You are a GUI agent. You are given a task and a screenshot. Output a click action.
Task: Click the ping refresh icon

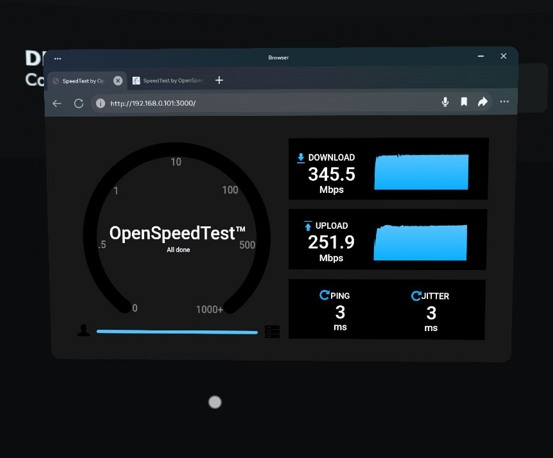pos(324,295)
